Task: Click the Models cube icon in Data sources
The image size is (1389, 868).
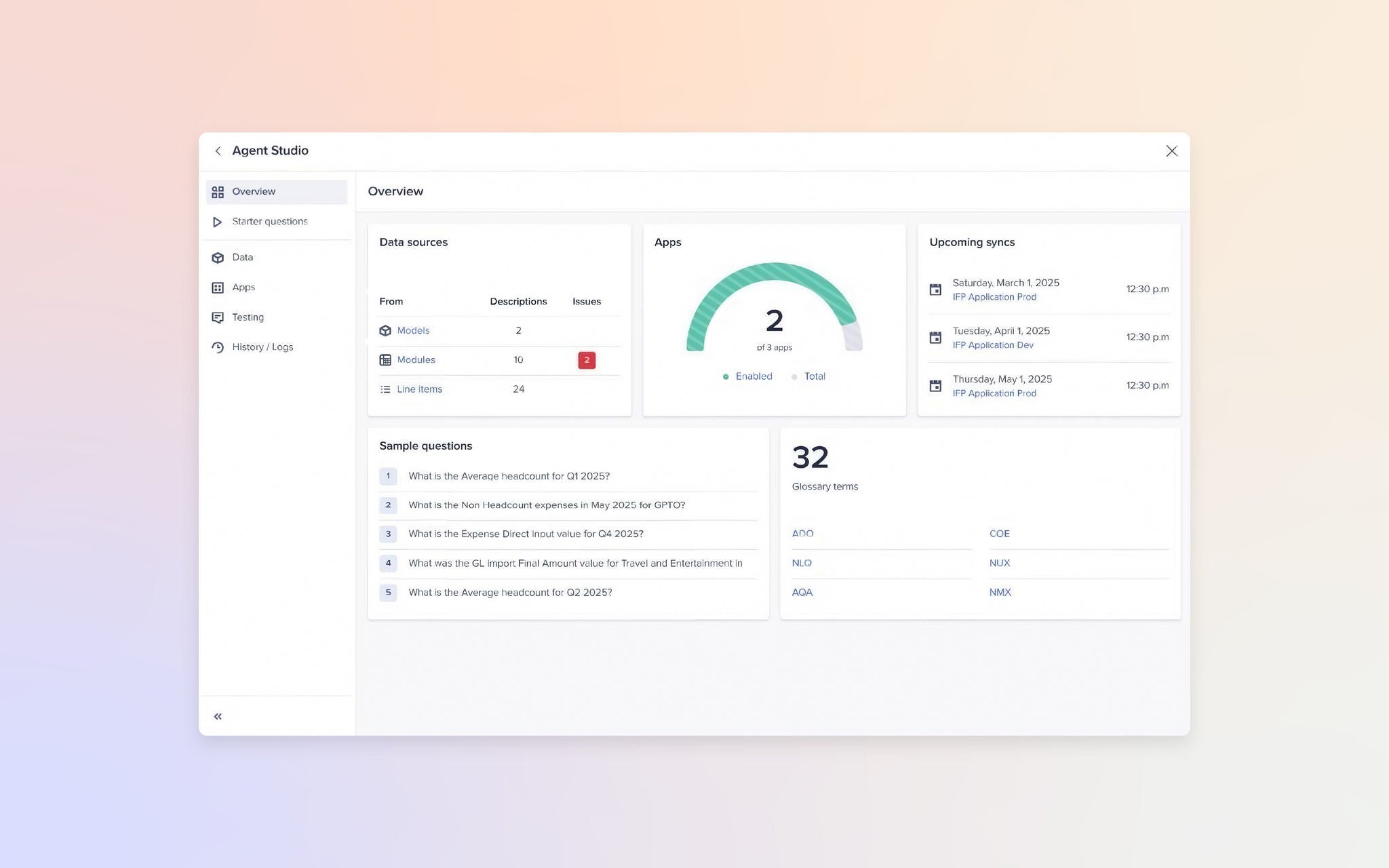Action: click(385, 330)
